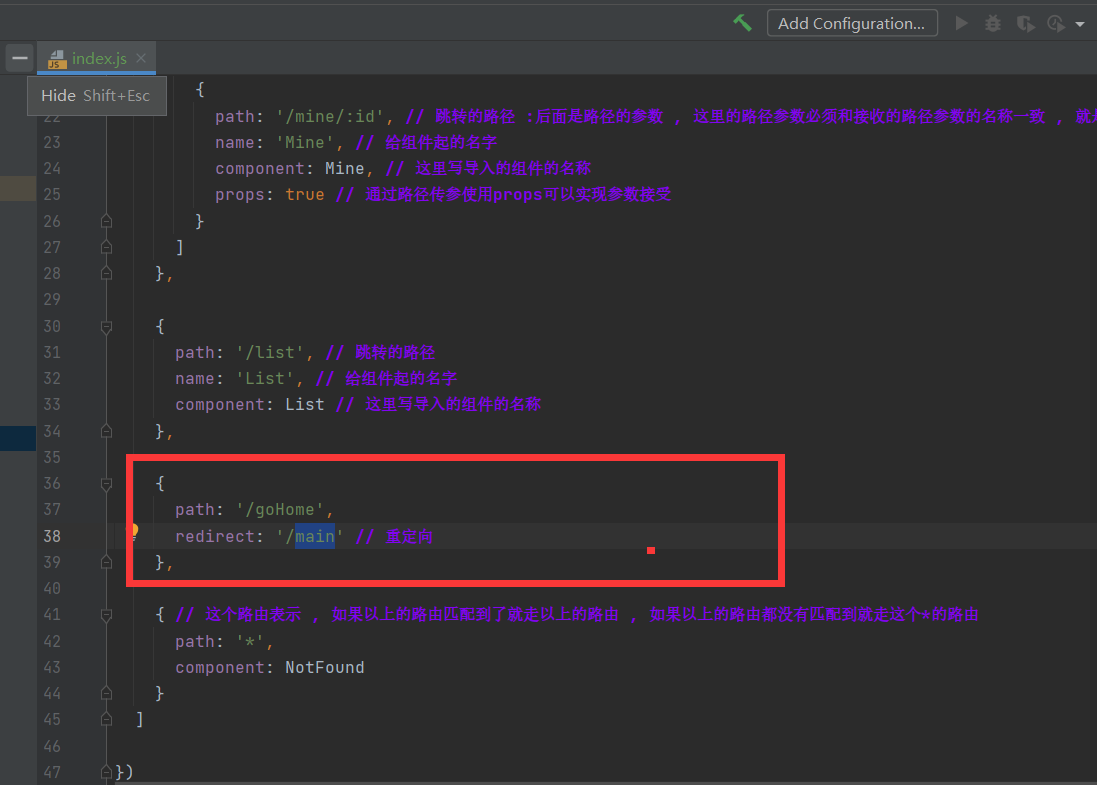Click the redirect property name
Image resolution: width=1097 pixels, height=785 pixels.
(215, 537)
